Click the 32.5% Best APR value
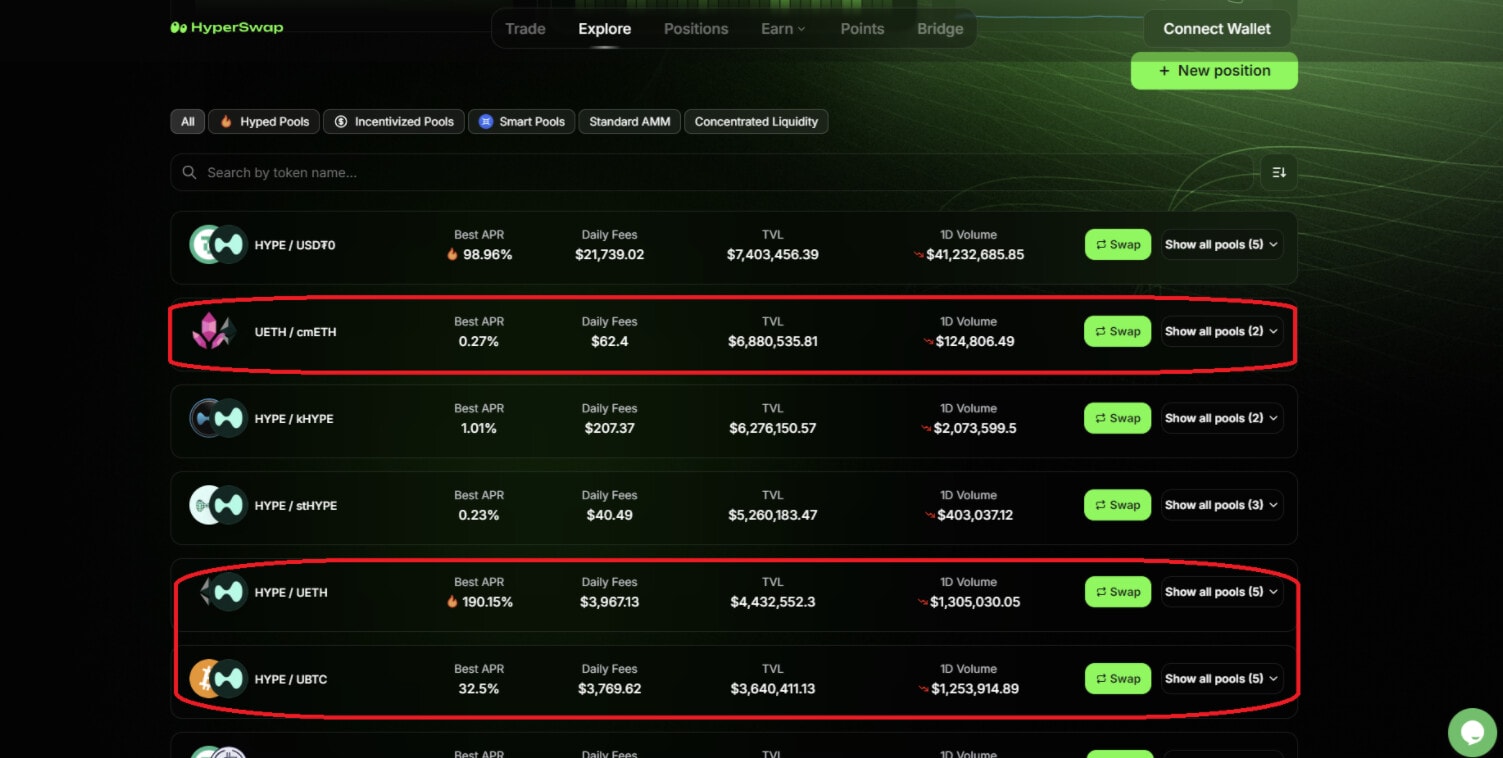 coord(479,689)
